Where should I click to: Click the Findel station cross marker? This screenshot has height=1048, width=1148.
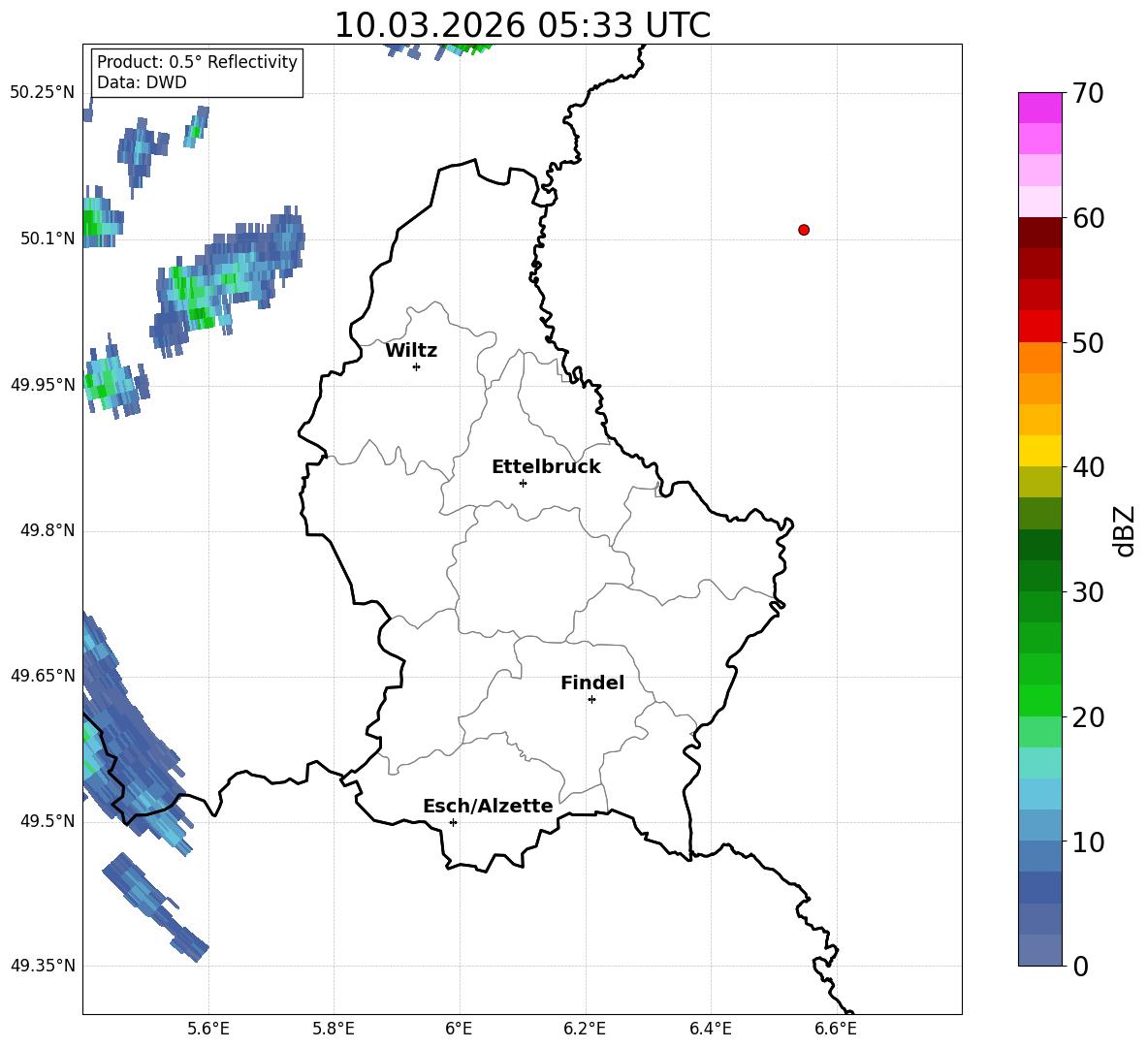[x=591, y=699]
